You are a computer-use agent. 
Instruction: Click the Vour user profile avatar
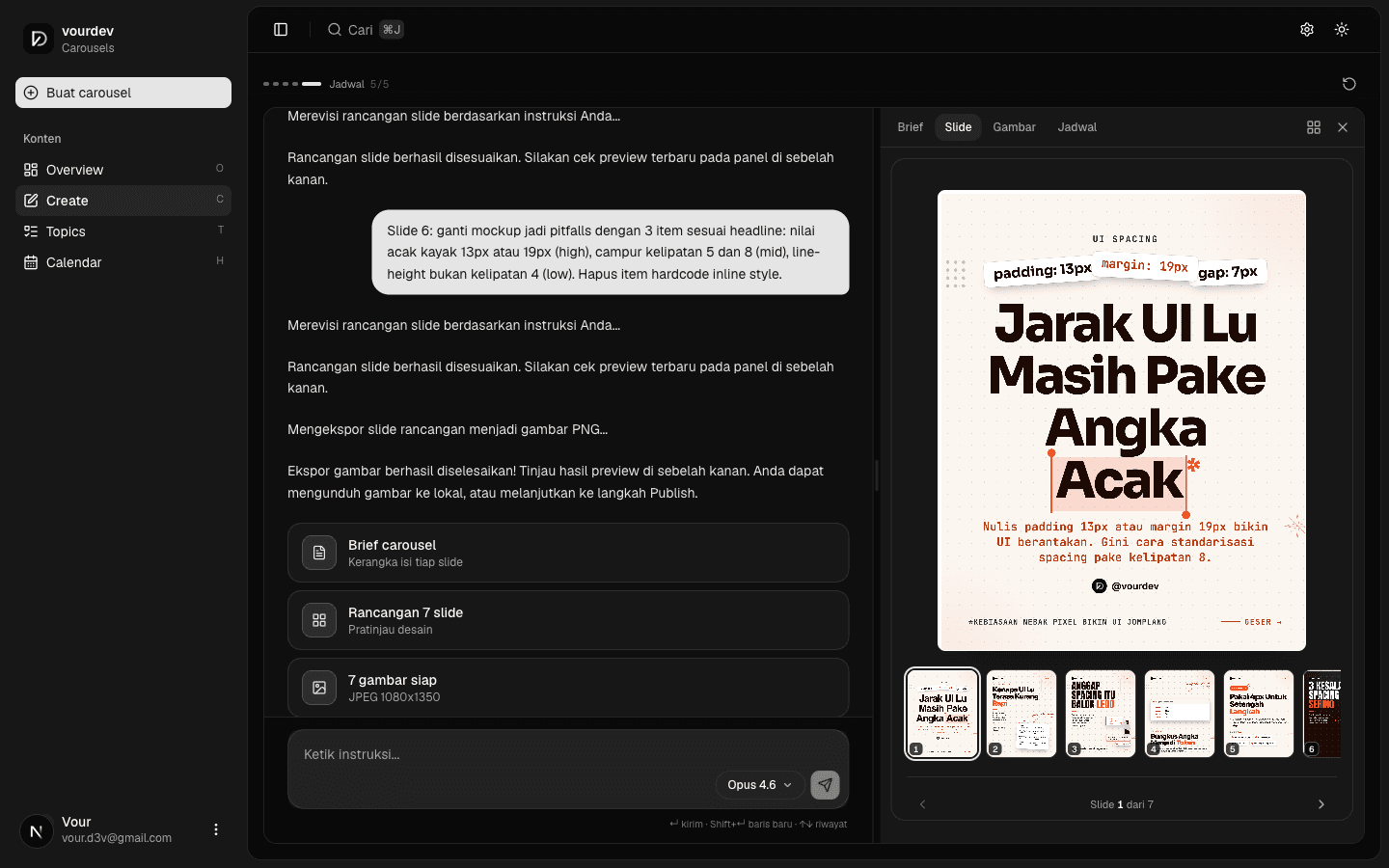pyautogui.click(x=37, y=830)
